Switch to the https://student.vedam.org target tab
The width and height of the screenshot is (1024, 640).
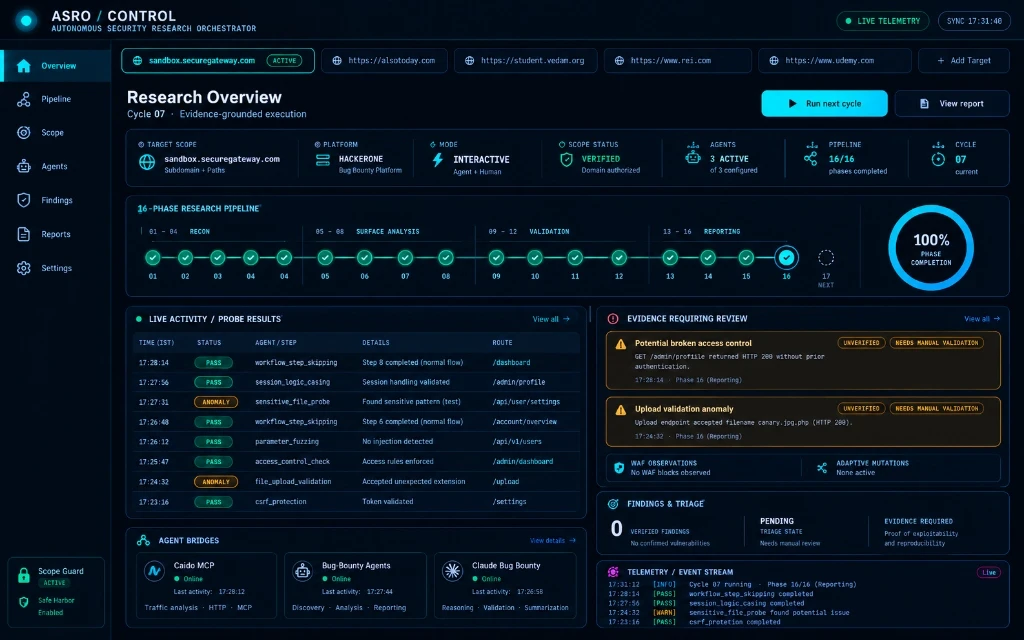tap(525, 61)
